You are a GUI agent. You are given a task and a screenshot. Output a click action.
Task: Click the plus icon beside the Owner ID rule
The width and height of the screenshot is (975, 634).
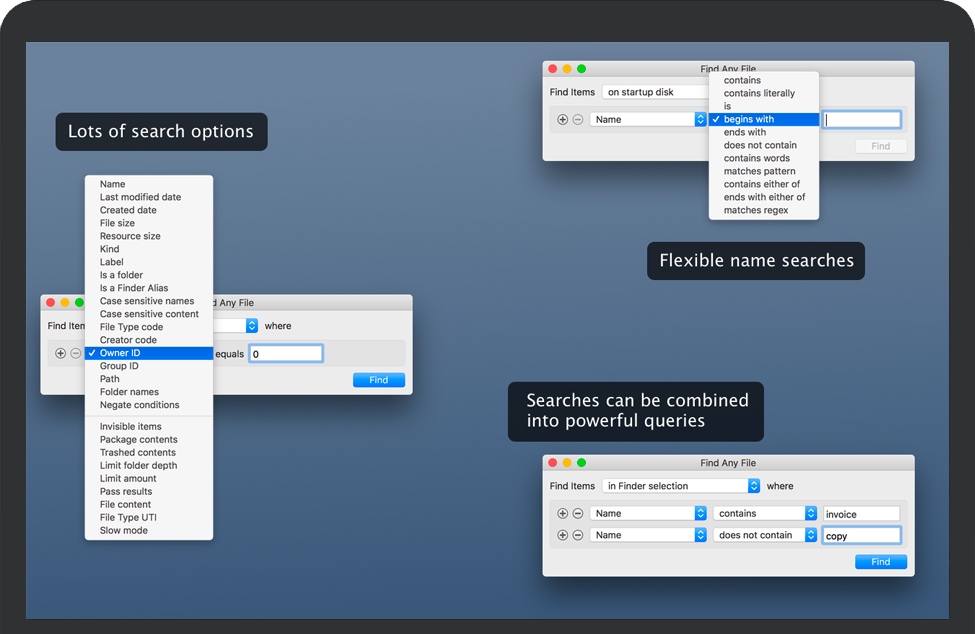pyautogui.click(x=61, y=353)
